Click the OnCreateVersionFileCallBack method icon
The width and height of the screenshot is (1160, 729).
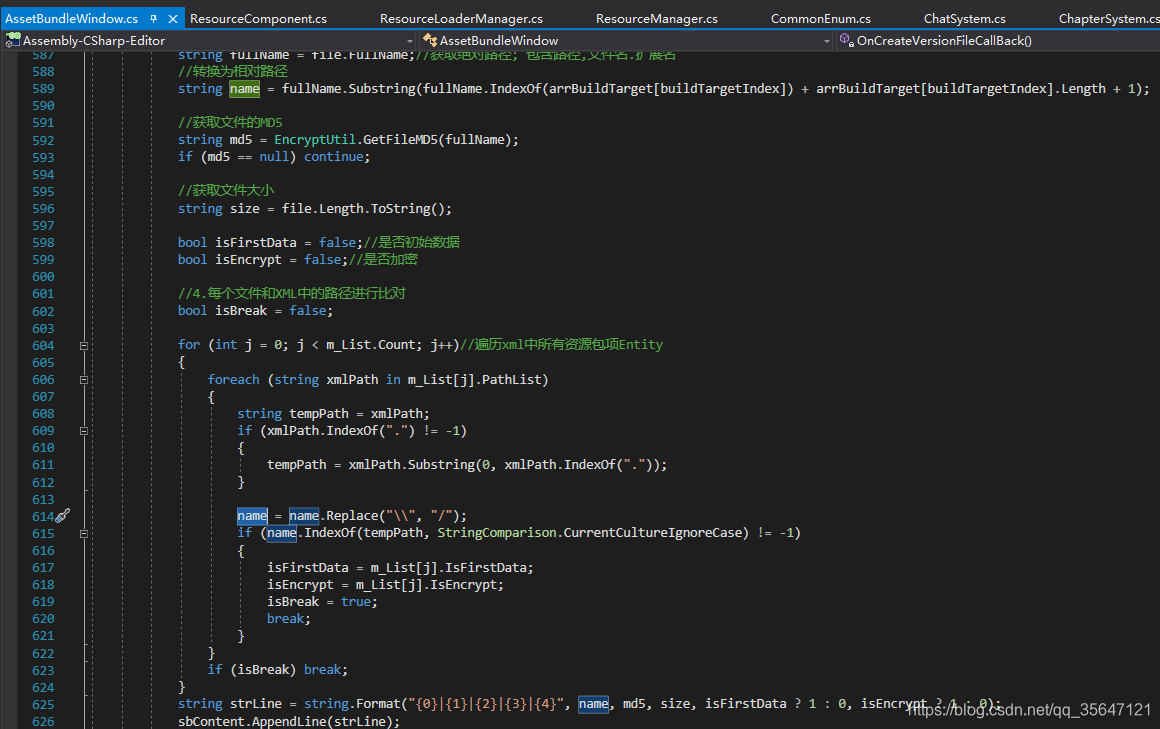[847, 40]
